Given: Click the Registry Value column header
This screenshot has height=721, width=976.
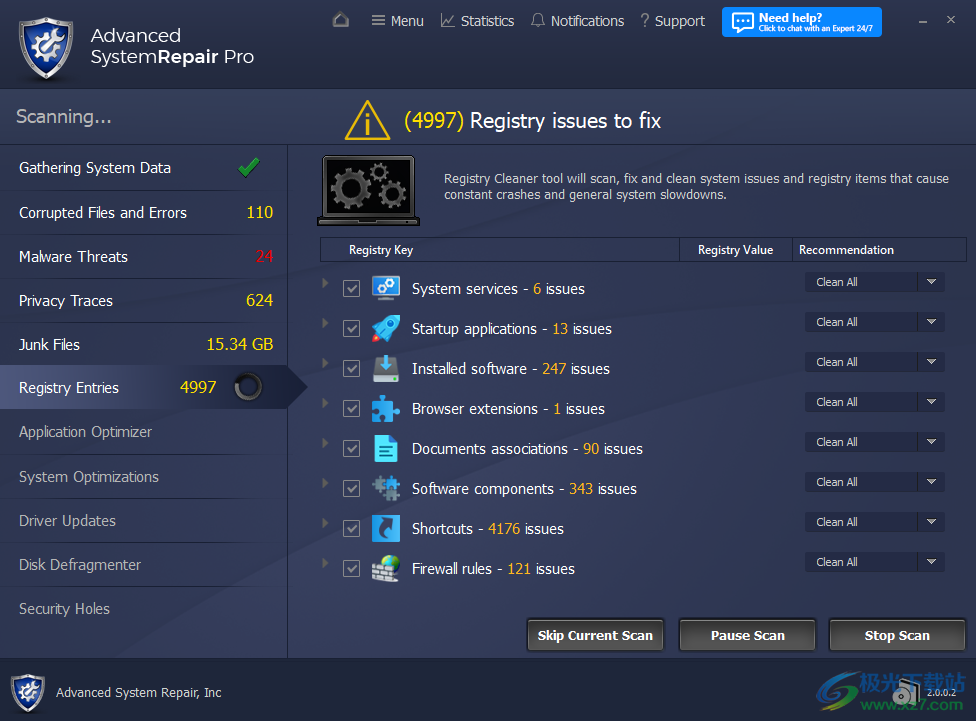Looking at the screenshot, I should [x=735, y=250].
